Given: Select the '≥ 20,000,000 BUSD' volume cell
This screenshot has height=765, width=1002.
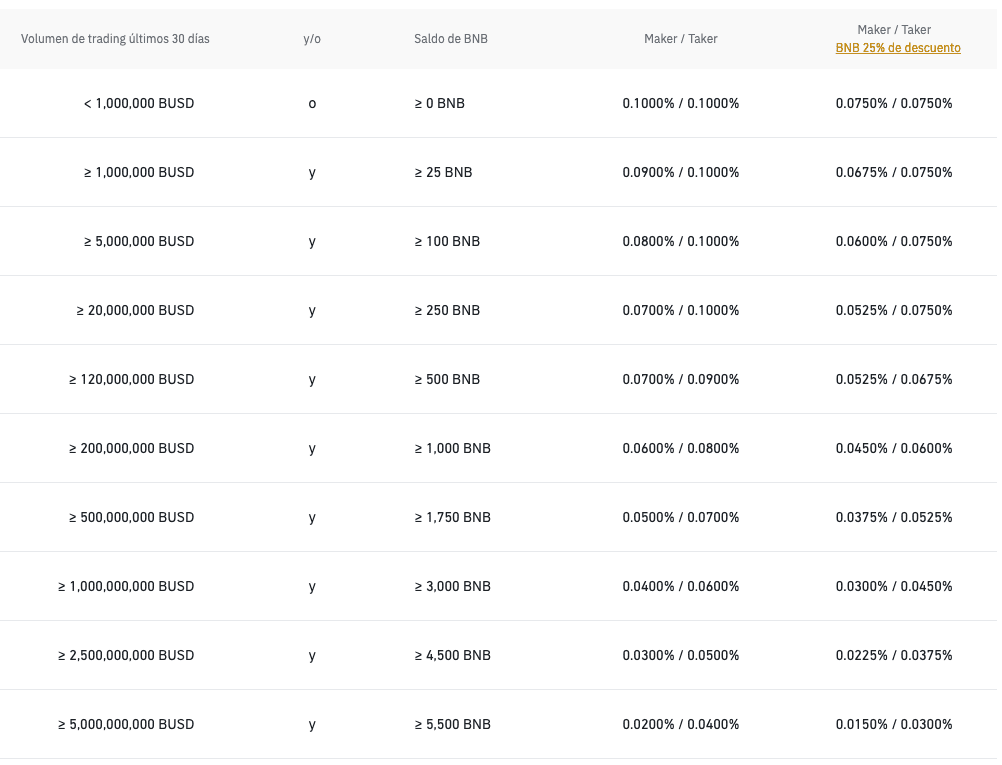Looking at the screenshot, I should tap(135, 311).
